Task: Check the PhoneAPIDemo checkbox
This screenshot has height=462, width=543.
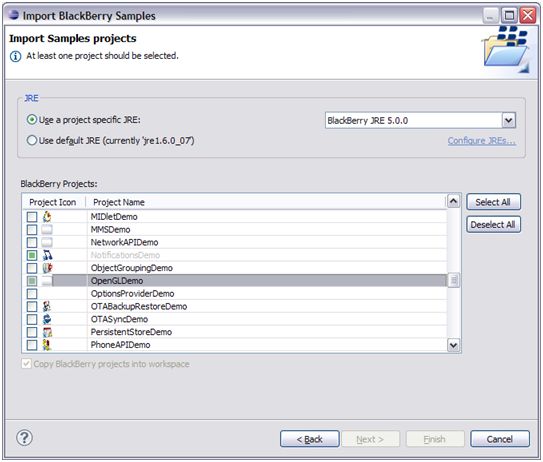Action: pos(32,345)
